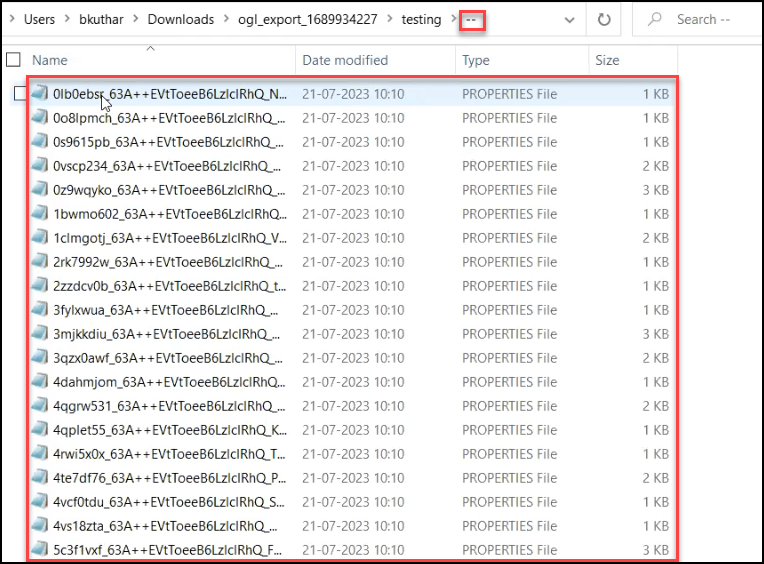Image resolution: width=764 pixels, height=564 pixels.
Task: Select file name 0o8lpmch_63A++EVtToeeB6LzlclRhQ_...
Action: pyautogui.click(x=170, y=117)
